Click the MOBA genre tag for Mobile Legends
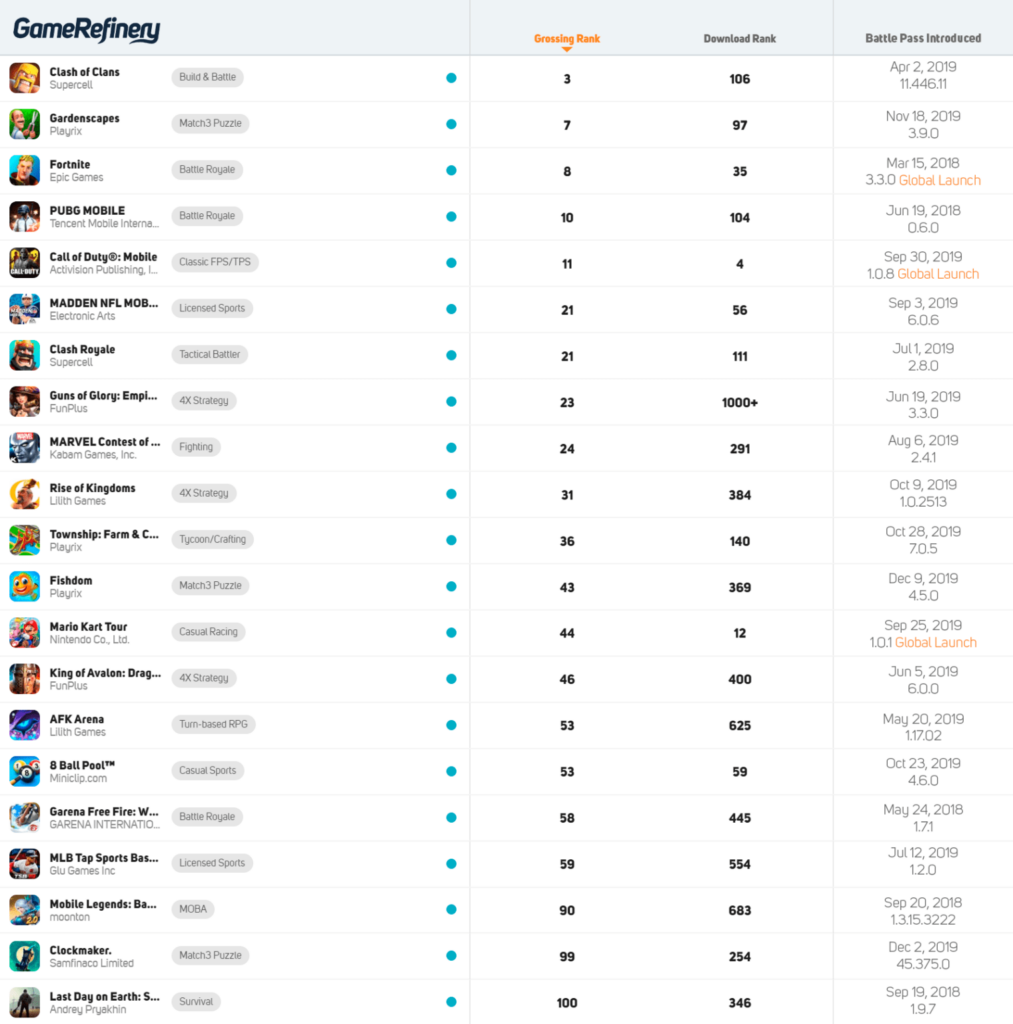Viewport: 1013px width, 1024px height. tap(193, 909)
